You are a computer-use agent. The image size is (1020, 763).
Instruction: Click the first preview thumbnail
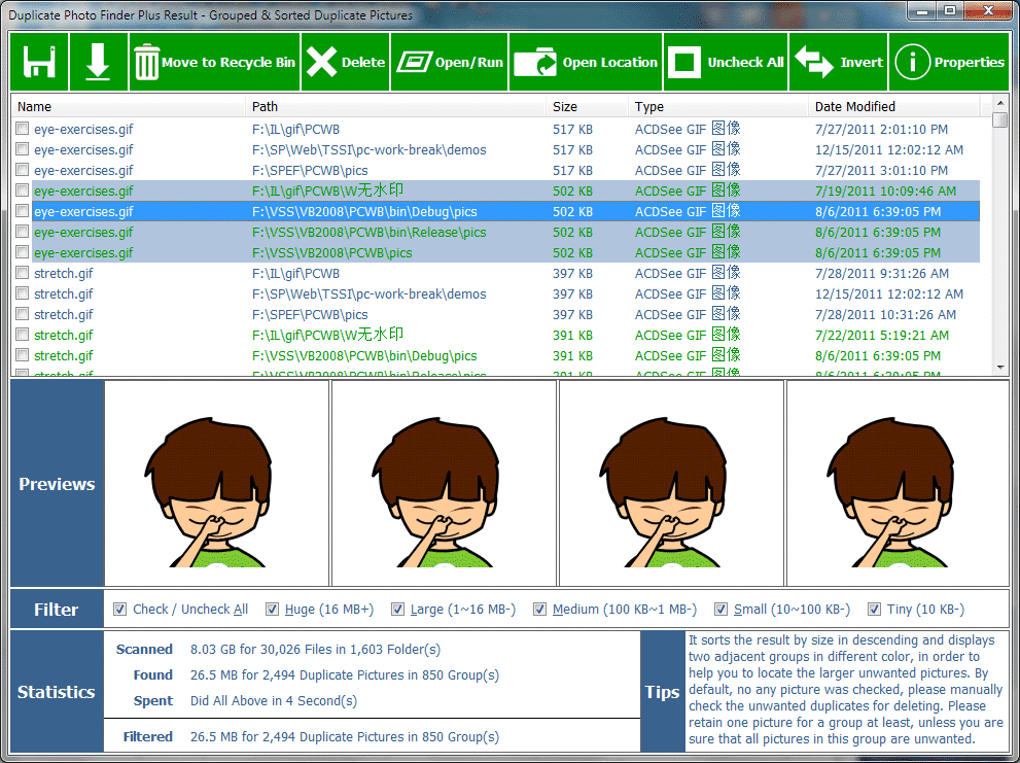pos(217,483)
